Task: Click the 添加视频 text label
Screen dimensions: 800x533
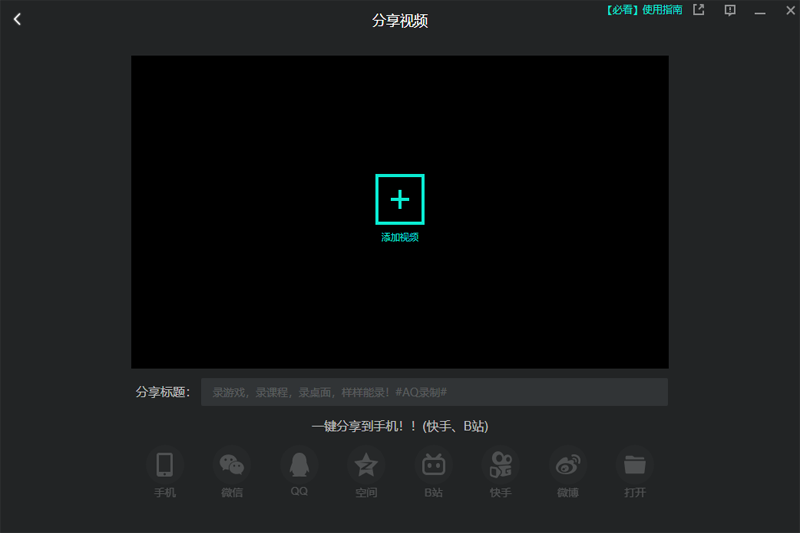Action: tap(400, 238)
